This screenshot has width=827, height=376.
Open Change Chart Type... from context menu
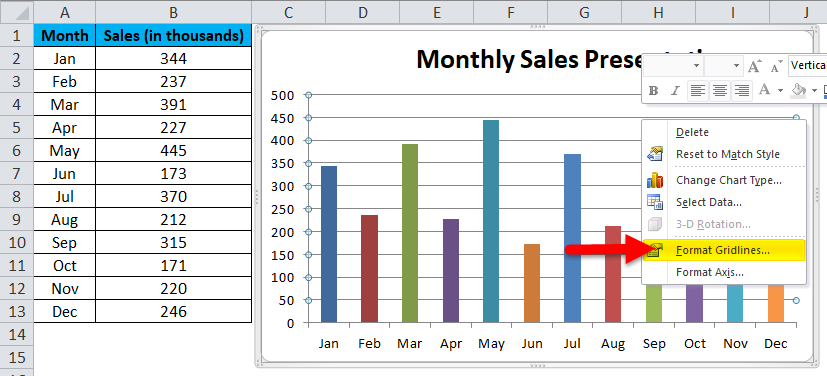[x=725, y=180]
